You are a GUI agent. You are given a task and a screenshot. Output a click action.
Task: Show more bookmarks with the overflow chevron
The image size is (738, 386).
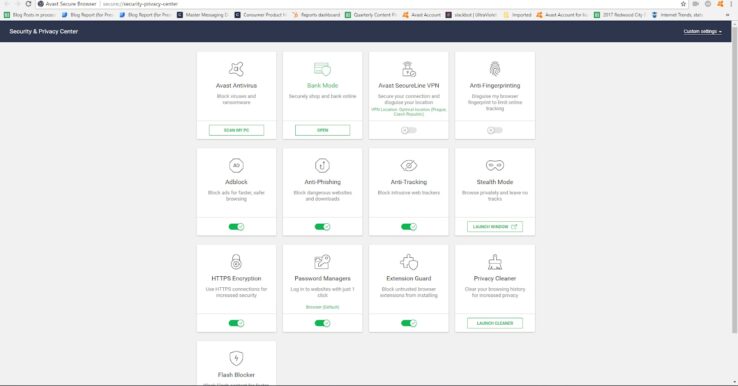coord(728,15)
